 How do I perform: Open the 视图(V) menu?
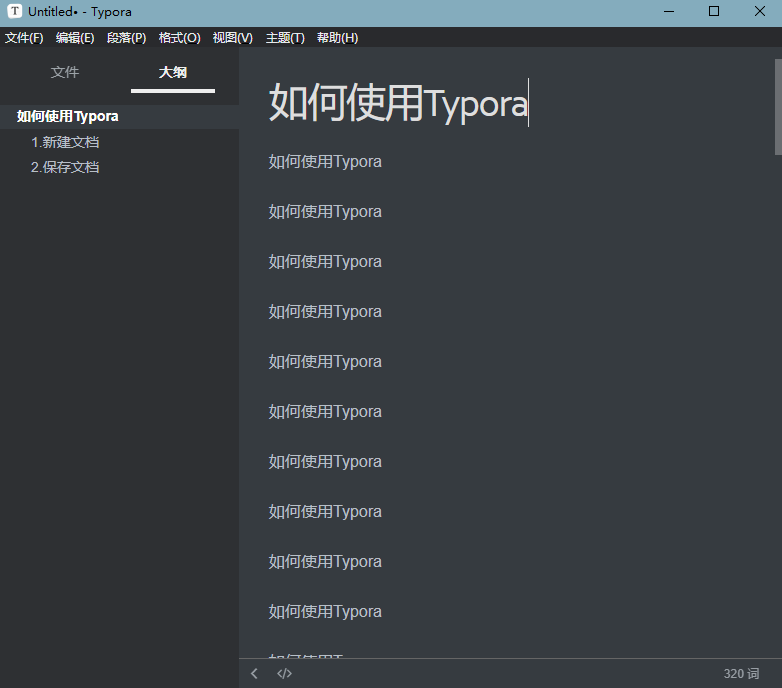click(x=232, y=38)
